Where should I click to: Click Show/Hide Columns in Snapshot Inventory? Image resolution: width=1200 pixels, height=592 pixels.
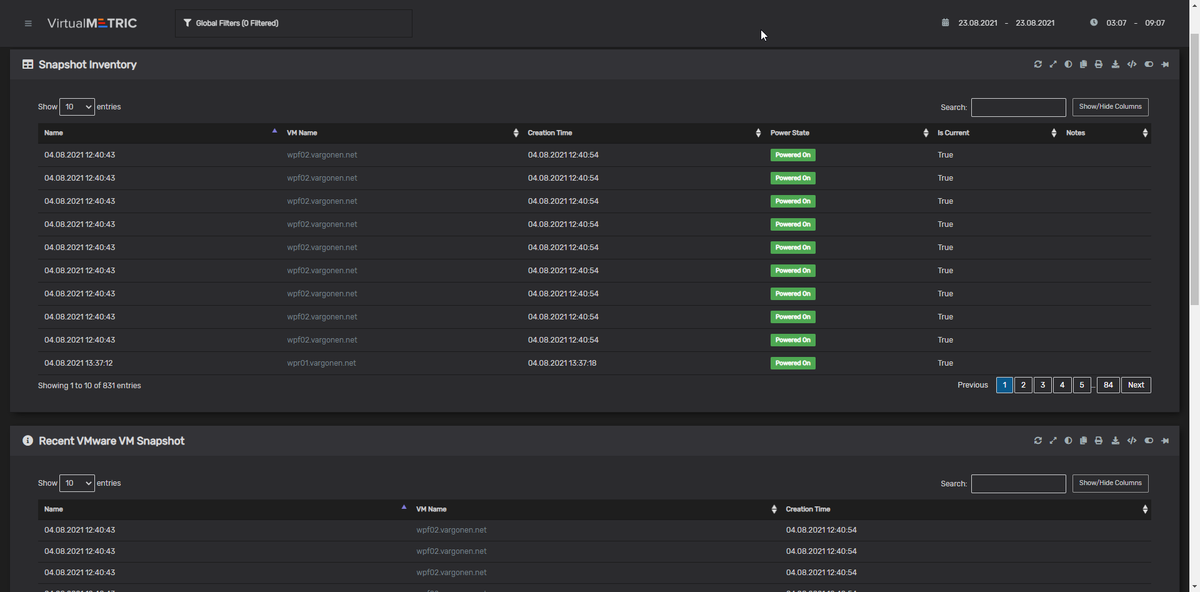1110,107
